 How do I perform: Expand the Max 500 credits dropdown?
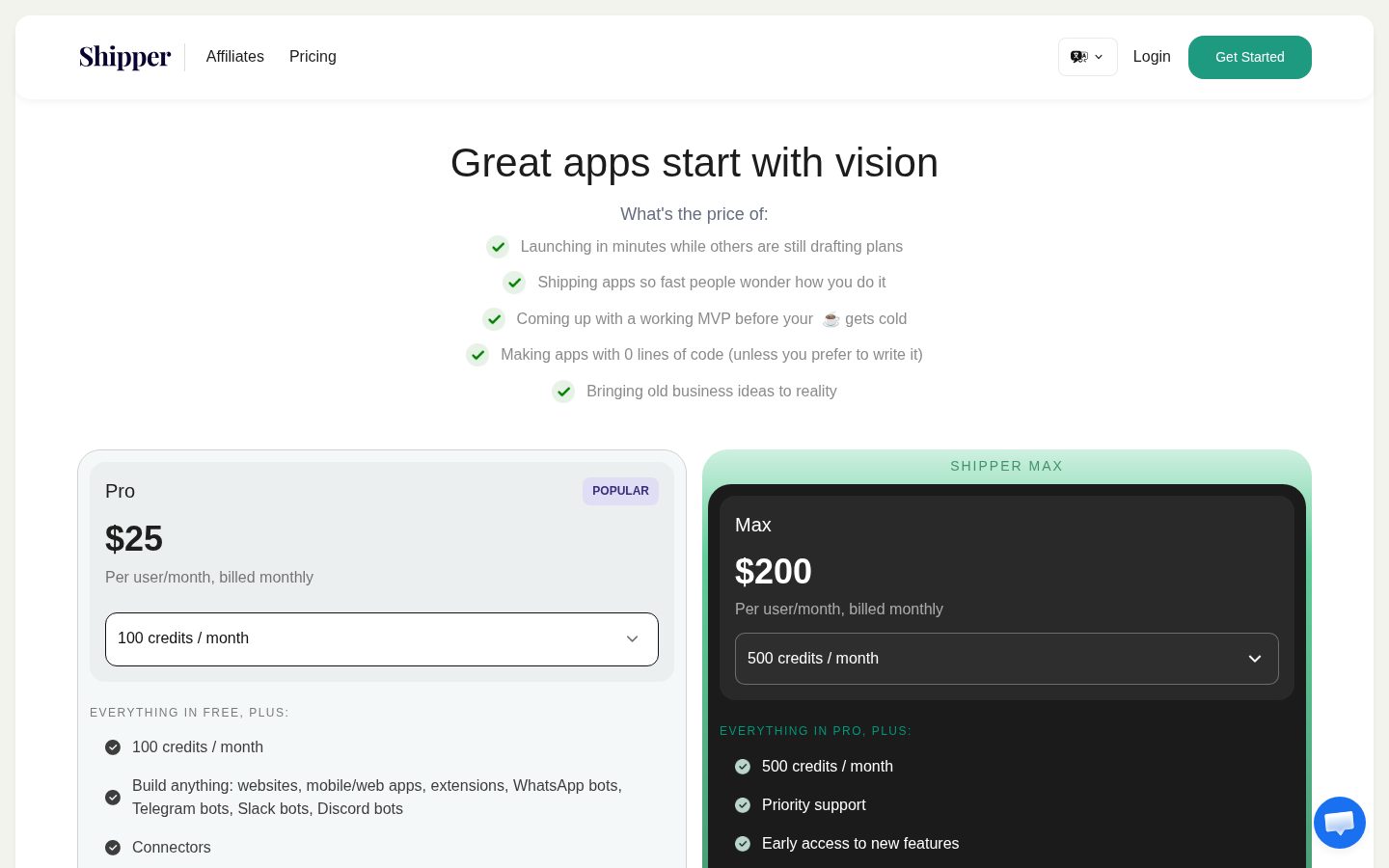(x=1007, y=659)
